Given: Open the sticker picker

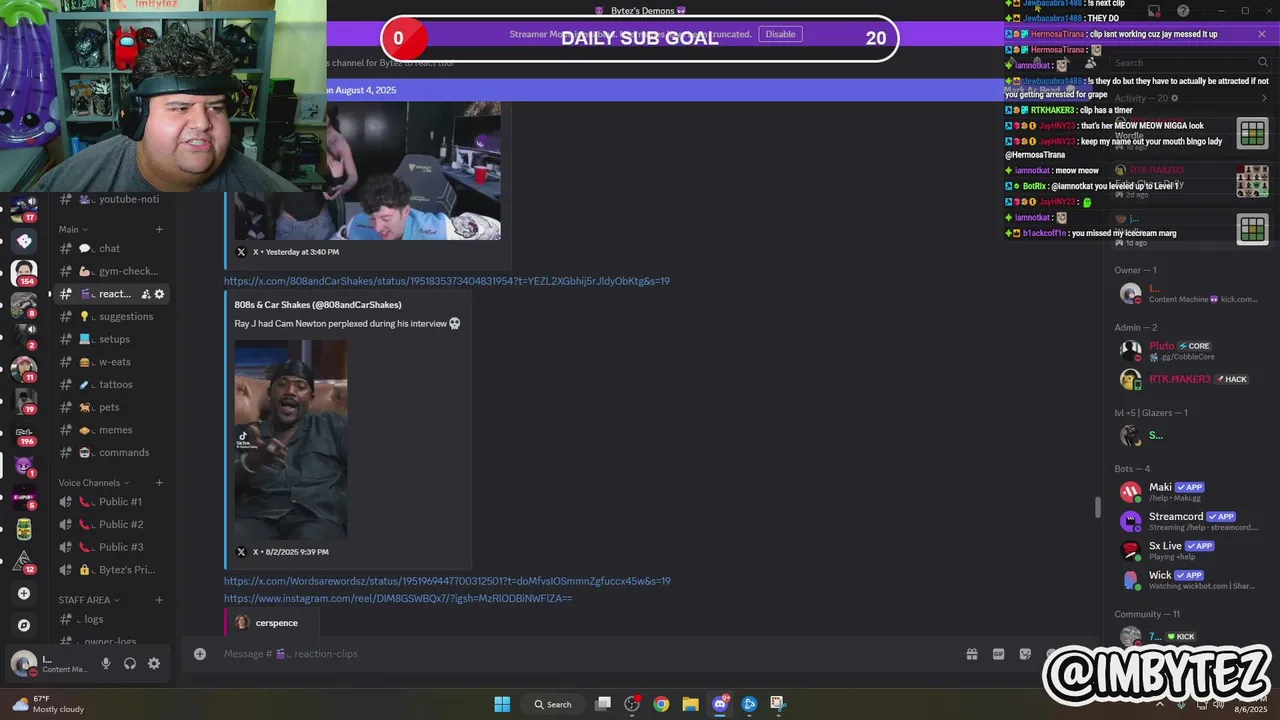Looking at the screenshot, I should (x=1025, y=654).
